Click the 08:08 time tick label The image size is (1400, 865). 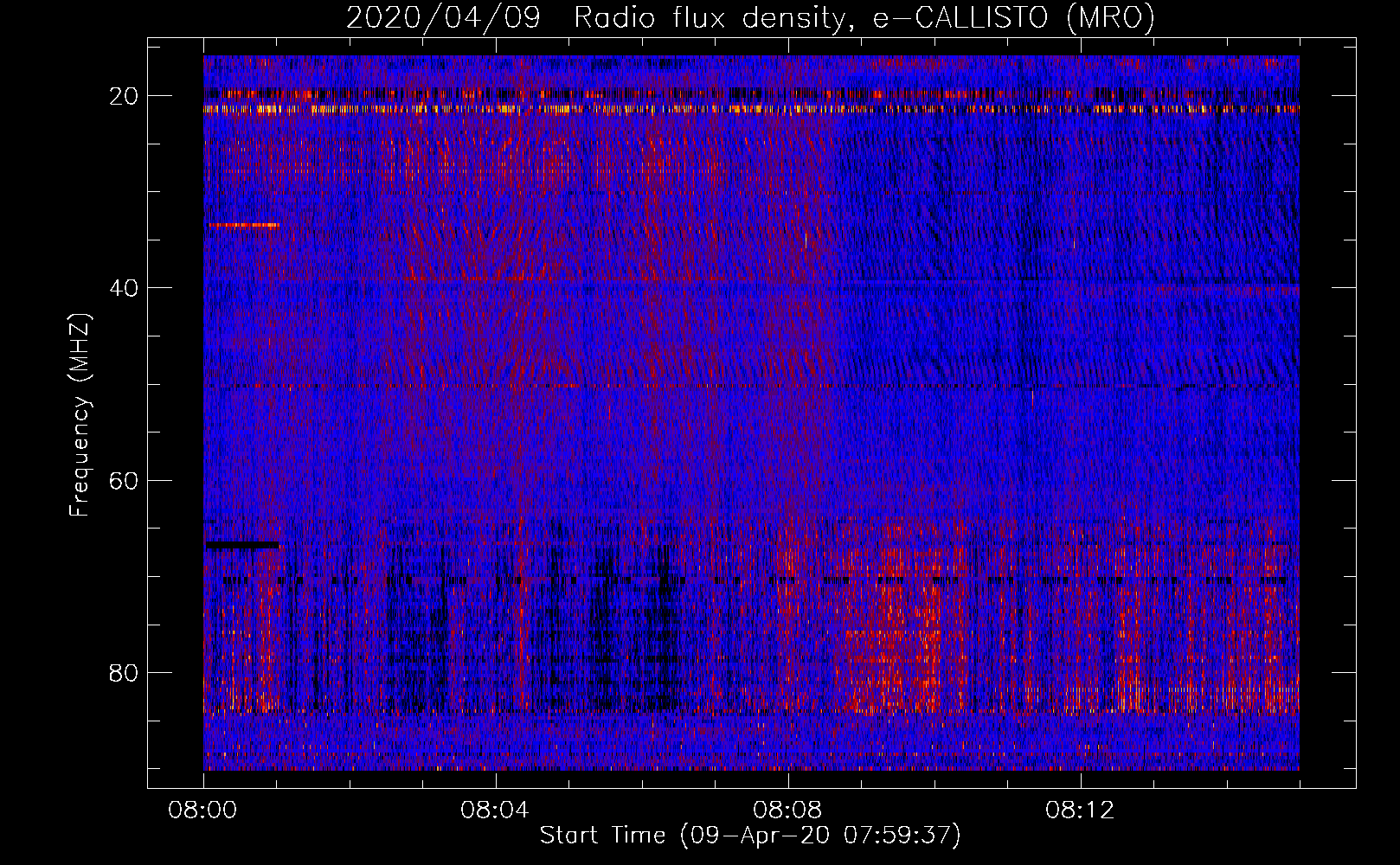(787, 811)
